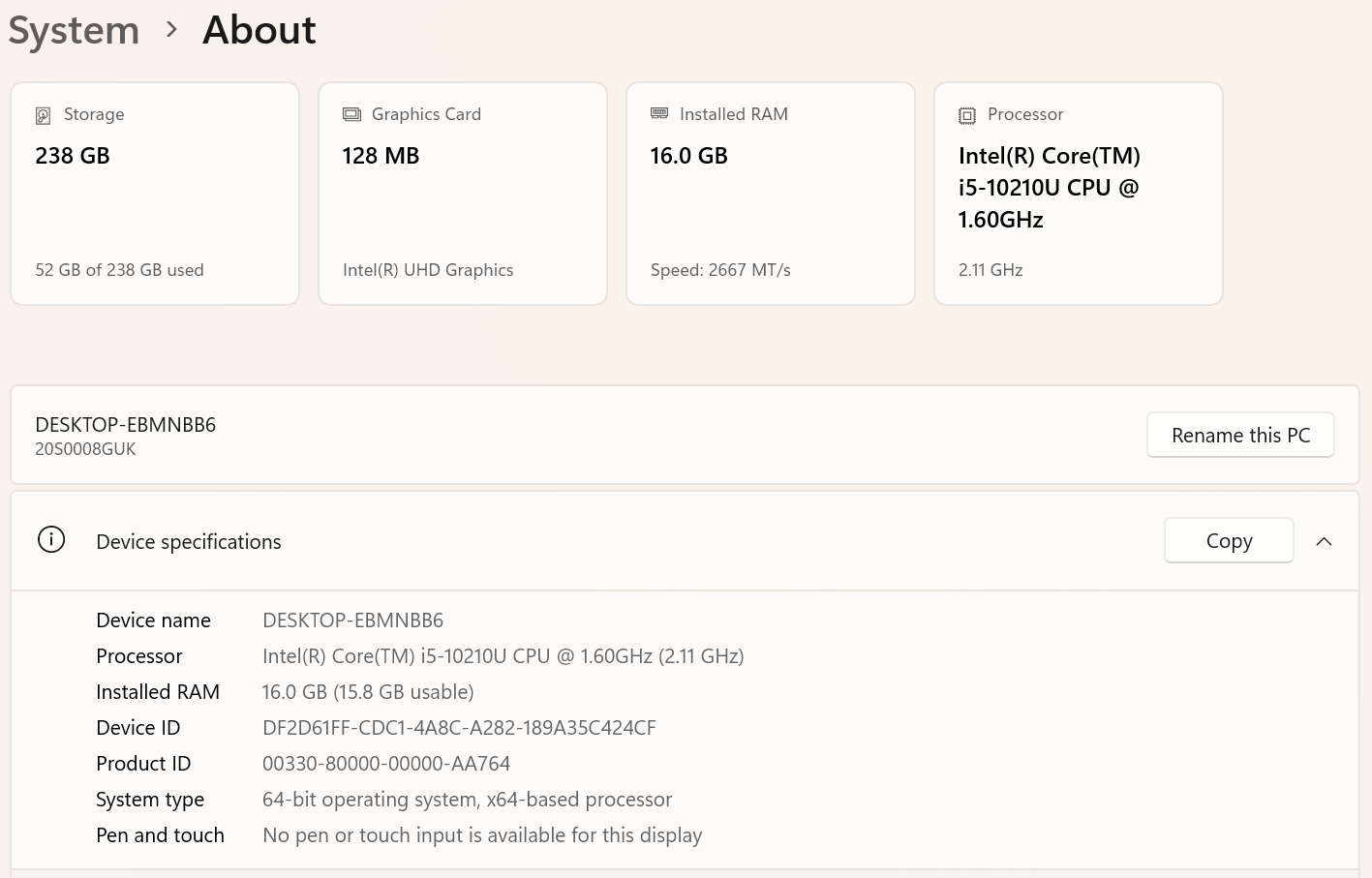Open the Installed RAM 16.0 GB card
Image resolution: width=1372 pixels, height=878 pixels.
[x=771, y=194]
